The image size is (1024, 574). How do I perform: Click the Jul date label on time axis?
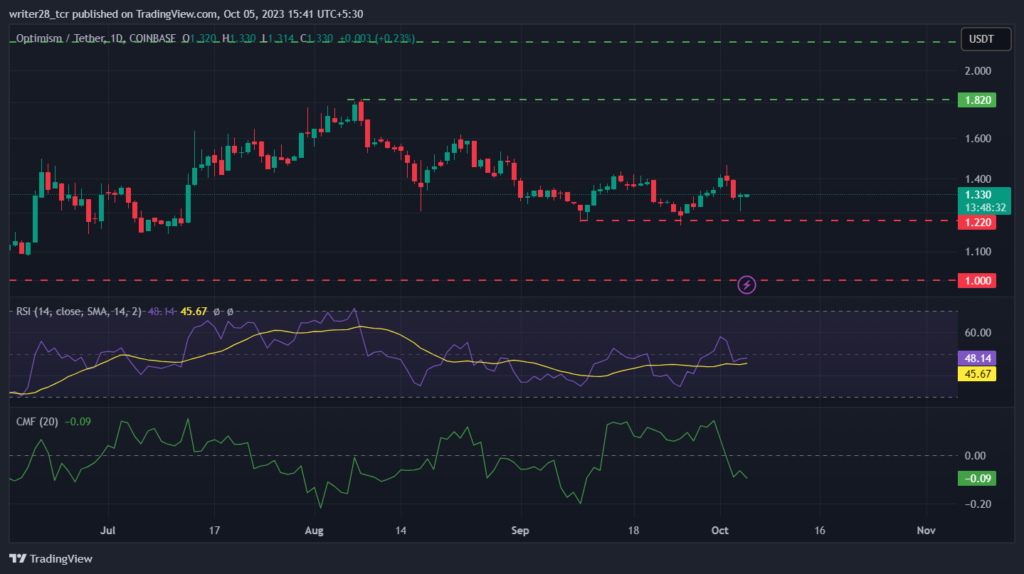tap(108, 530)
